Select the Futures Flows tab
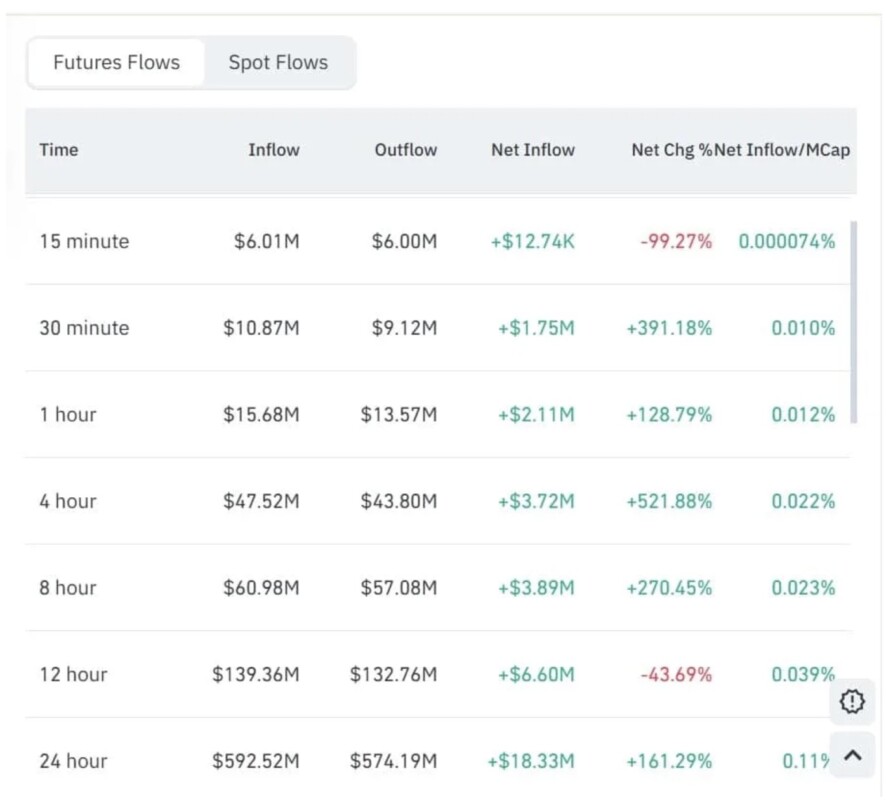The width and height of the screenshot is (886, 800). [116, 63]
